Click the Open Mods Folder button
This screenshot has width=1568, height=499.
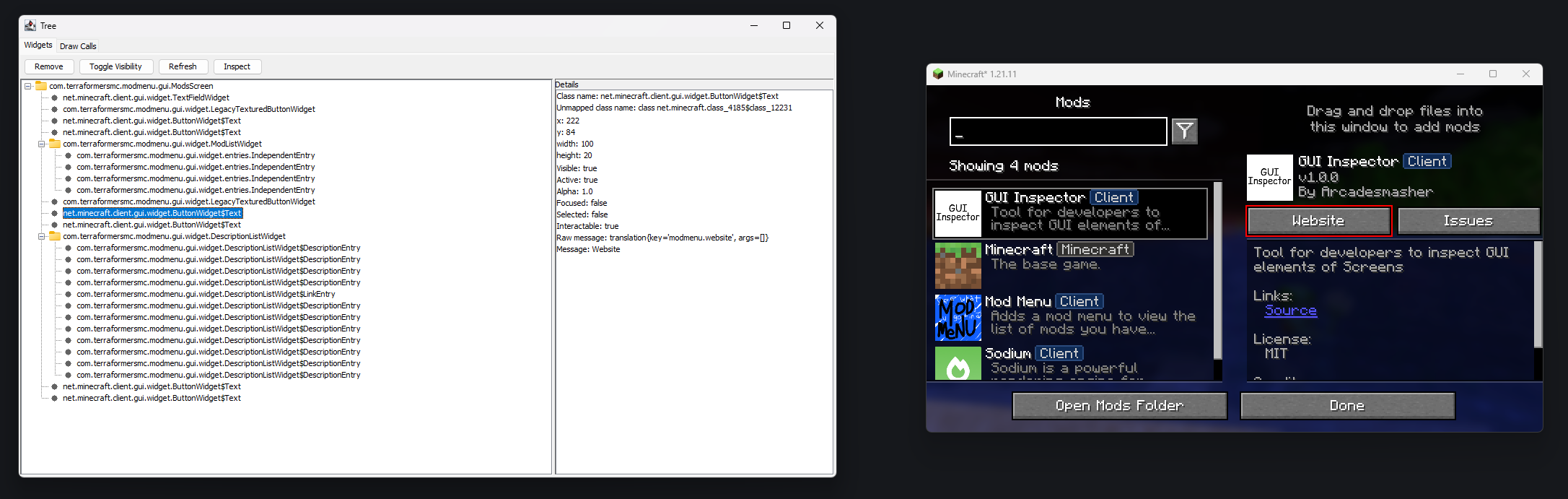[x=1119, y=406]
